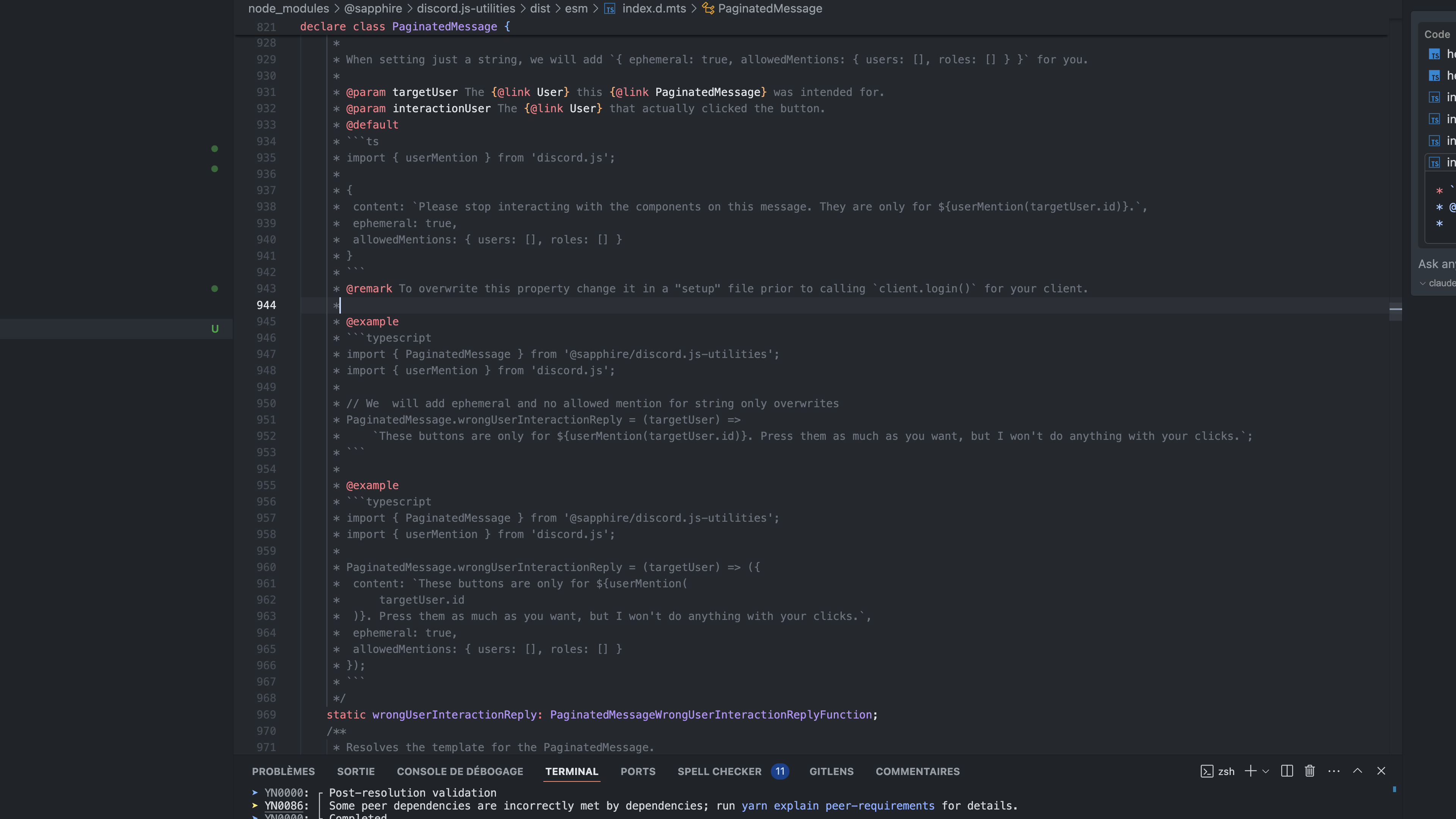Image resolution: width=1456 pixels, height=819 pixels.
Task: Click the @default tag on line 933
Action: (372, 125)
